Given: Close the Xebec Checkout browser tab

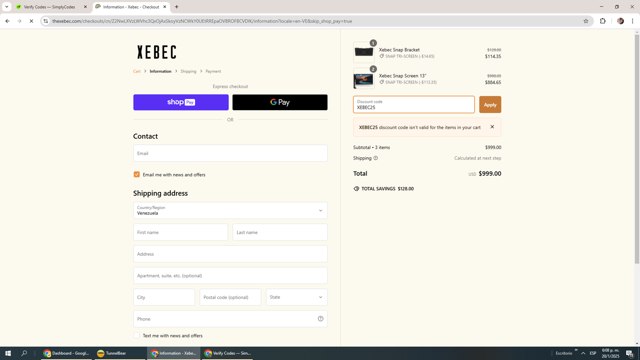Looking at the screenshot, I should (165, 7).
